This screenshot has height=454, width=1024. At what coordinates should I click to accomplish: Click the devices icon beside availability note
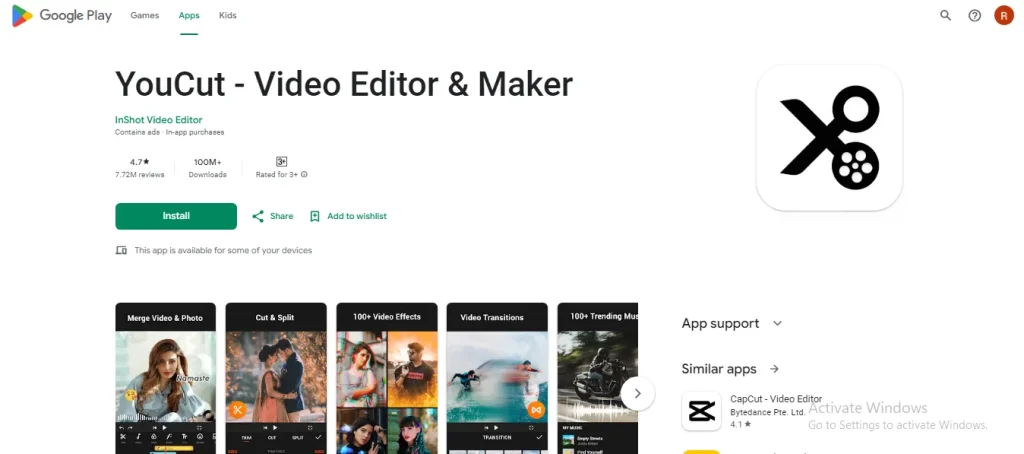point(121,250)
